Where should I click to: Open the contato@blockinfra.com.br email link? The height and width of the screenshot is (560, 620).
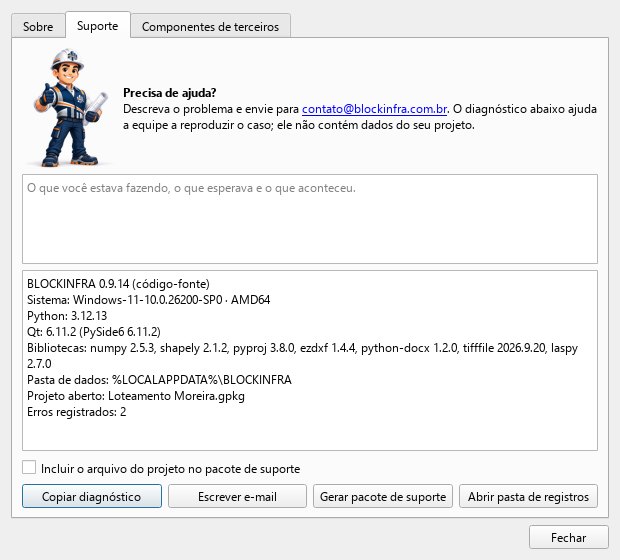tap(374, 109)
